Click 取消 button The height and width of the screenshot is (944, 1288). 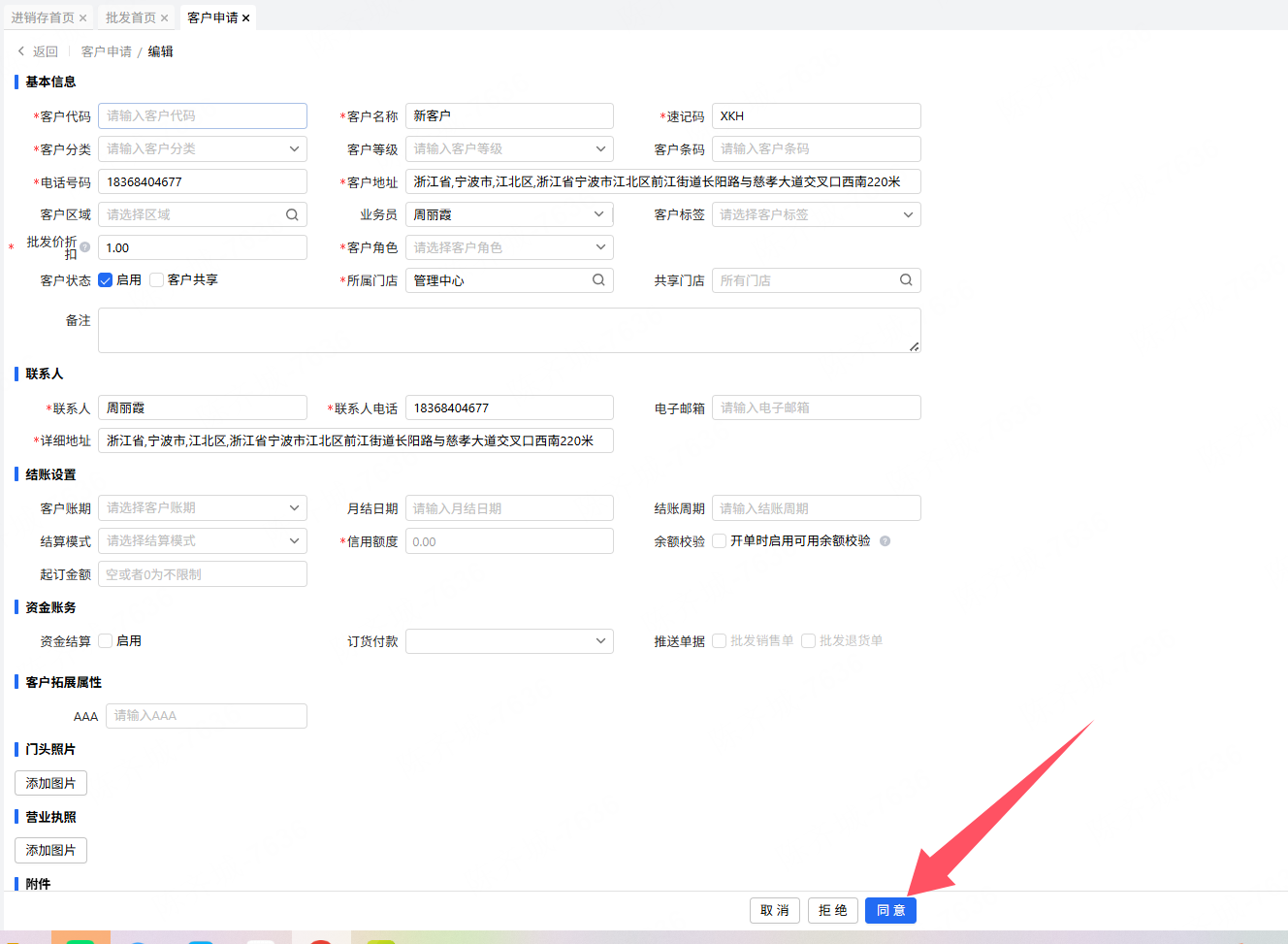click(x=775, y=910)
